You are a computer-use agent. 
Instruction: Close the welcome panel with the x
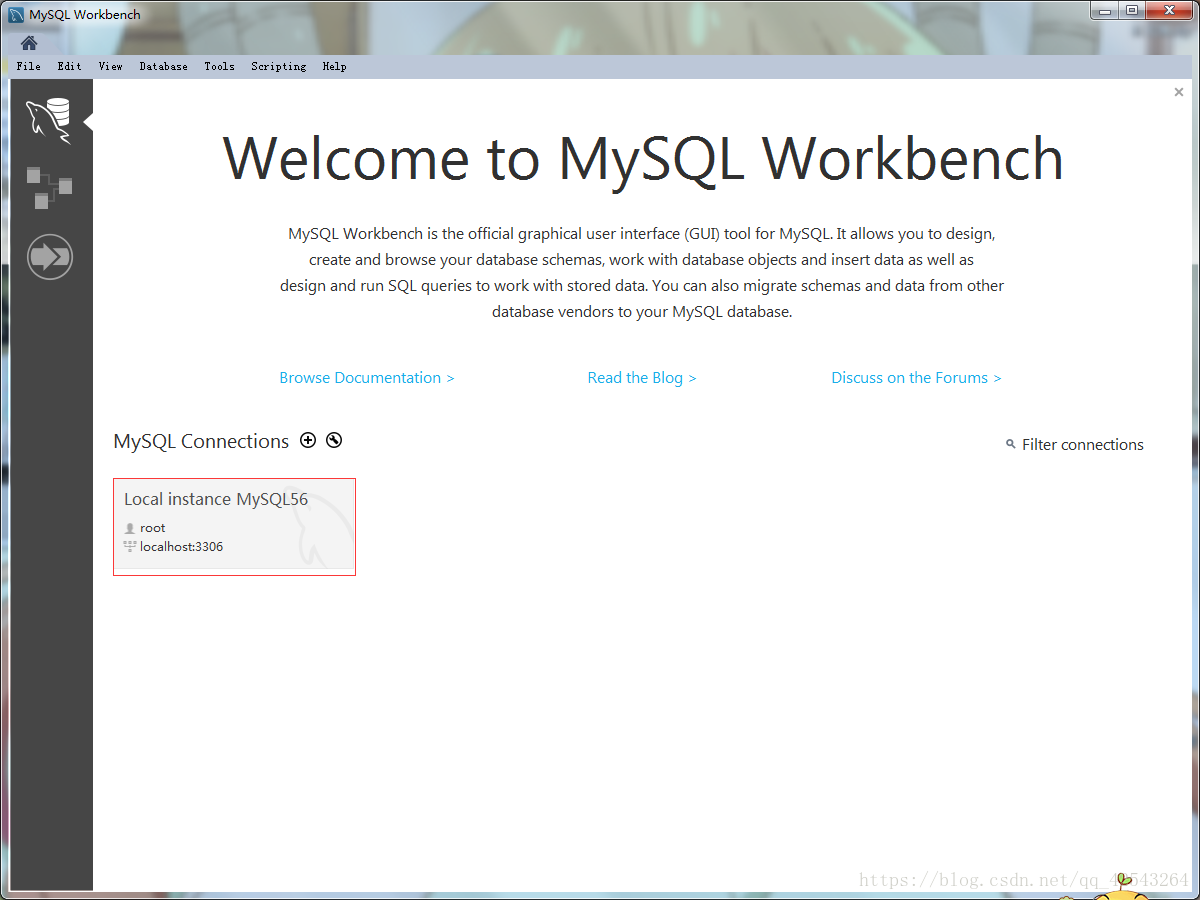(x=1179, y=92)
